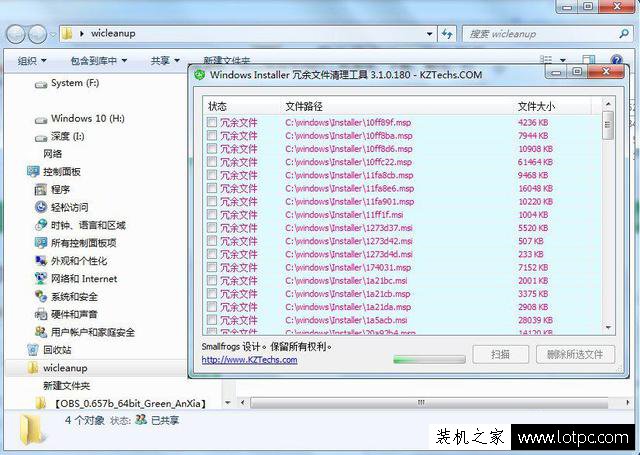
Task: Click the Explorer help question mark icon
Action: (x=616, y=60)
